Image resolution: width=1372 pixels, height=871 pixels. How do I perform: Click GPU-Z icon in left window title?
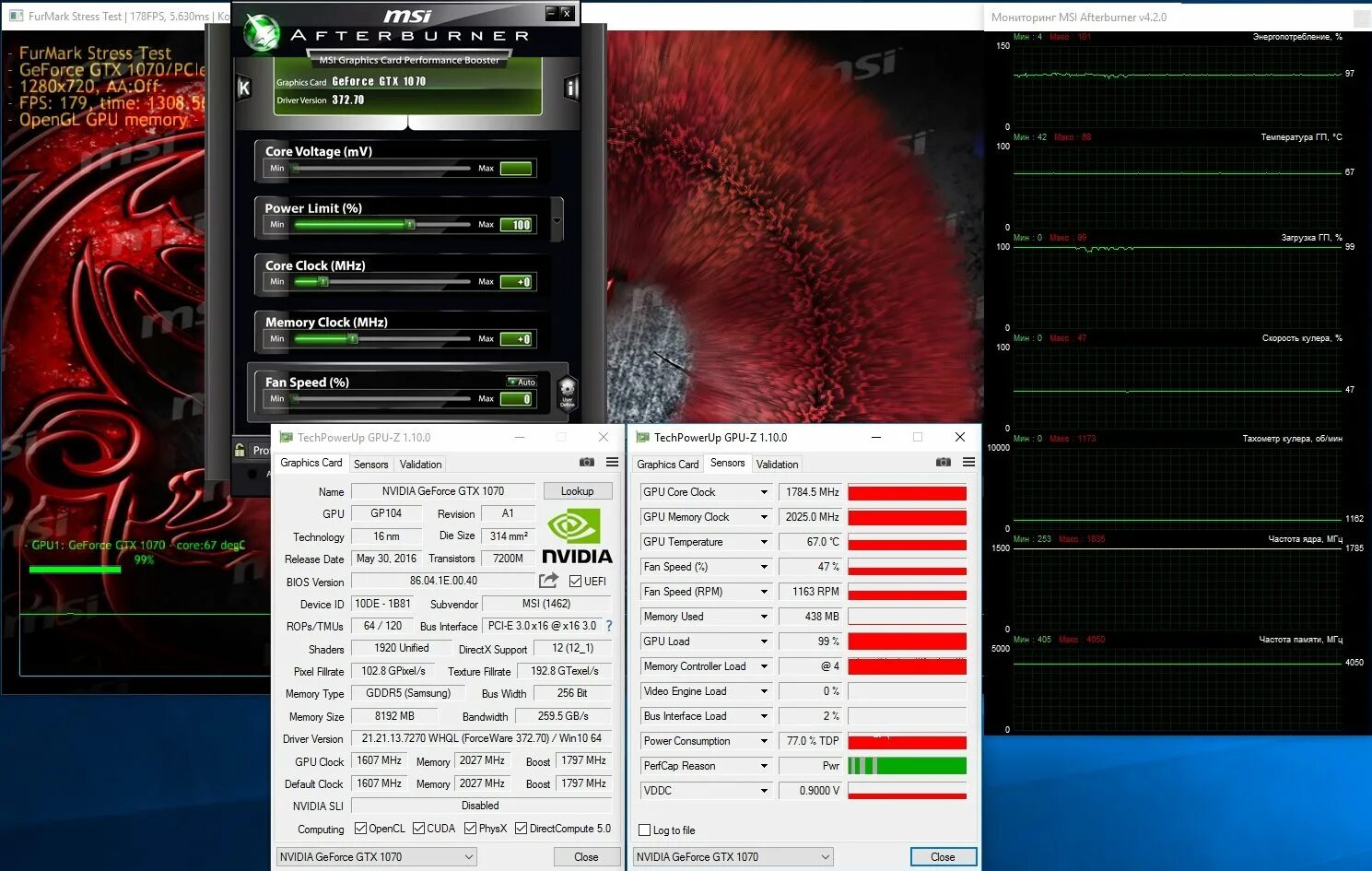click(286, 438)
